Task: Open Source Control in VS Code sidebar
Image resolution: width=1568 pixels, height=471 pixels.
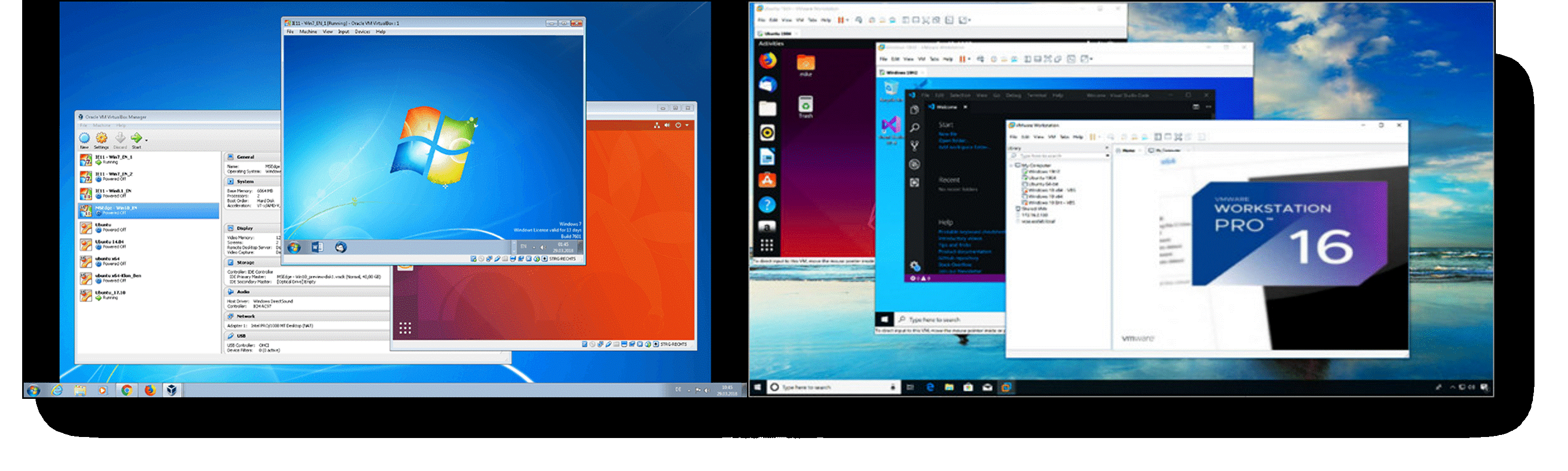Action: (914, 146)
